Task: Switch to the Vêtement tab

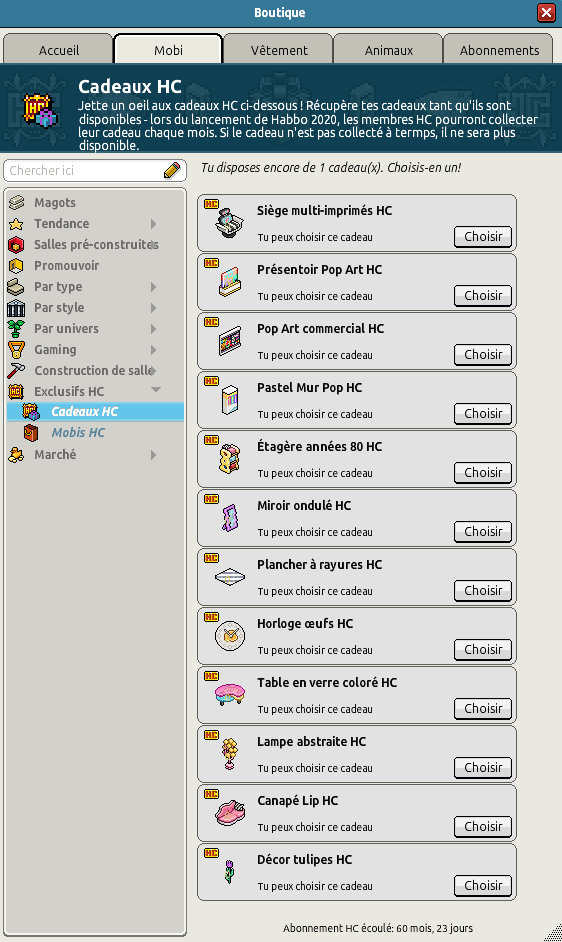Action: click(x=279, y=49)
